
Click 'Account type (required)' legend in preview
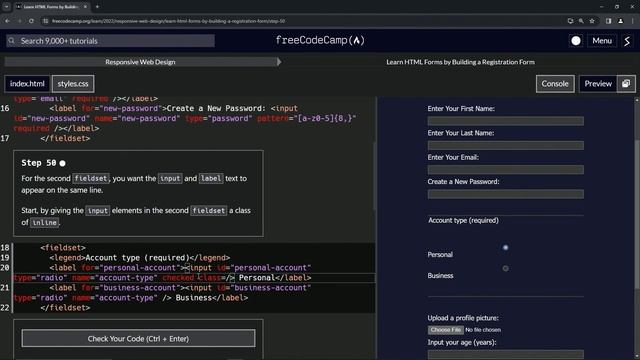coord(463,220)
